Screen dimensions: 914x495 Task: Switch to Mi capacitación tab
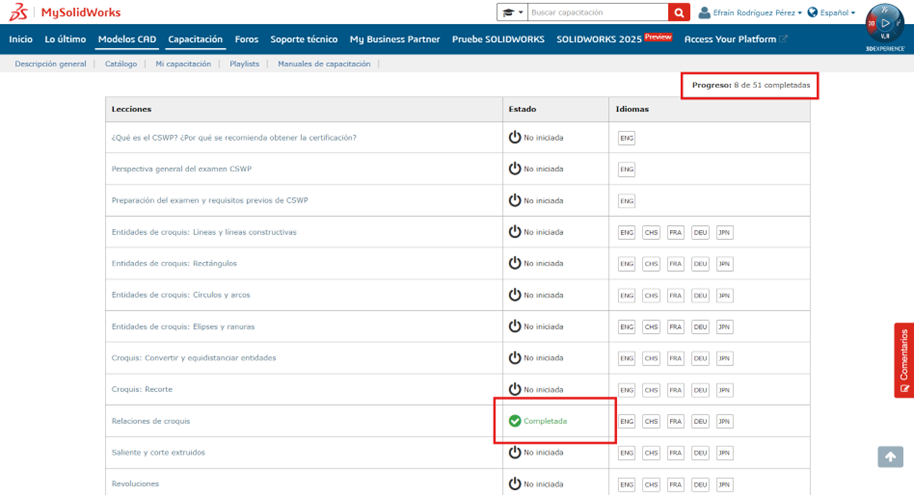click(183, 64)
